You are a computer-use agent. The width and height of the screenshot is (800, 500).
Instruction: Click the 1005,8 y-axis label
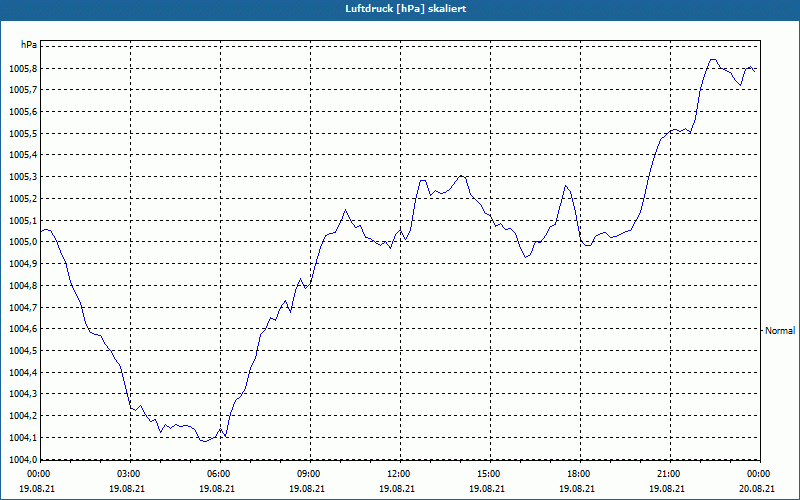click(x=23, y=68)
